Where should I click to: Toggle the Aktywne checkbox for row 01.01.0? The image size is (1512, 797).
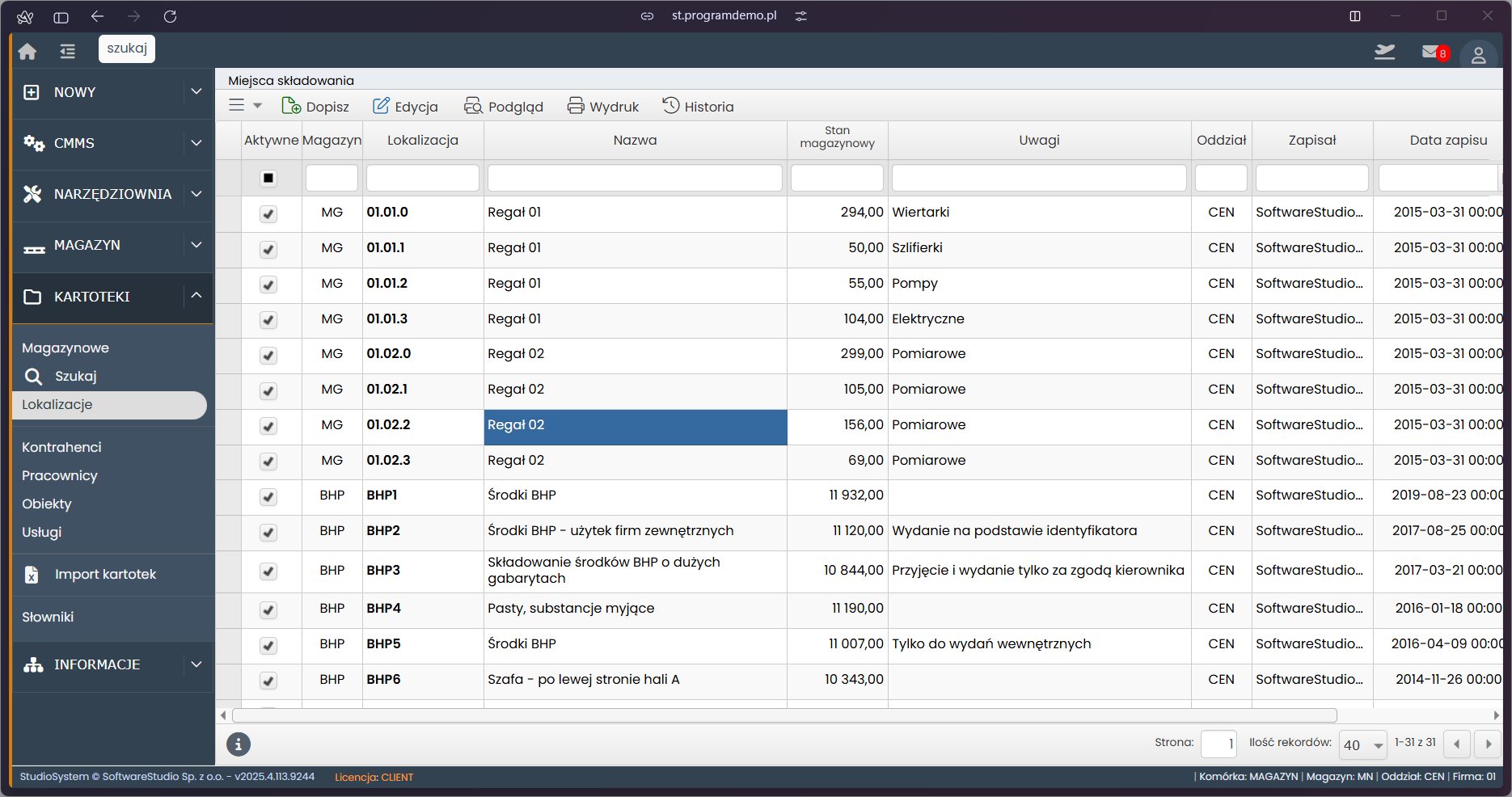tap(268, 213)
